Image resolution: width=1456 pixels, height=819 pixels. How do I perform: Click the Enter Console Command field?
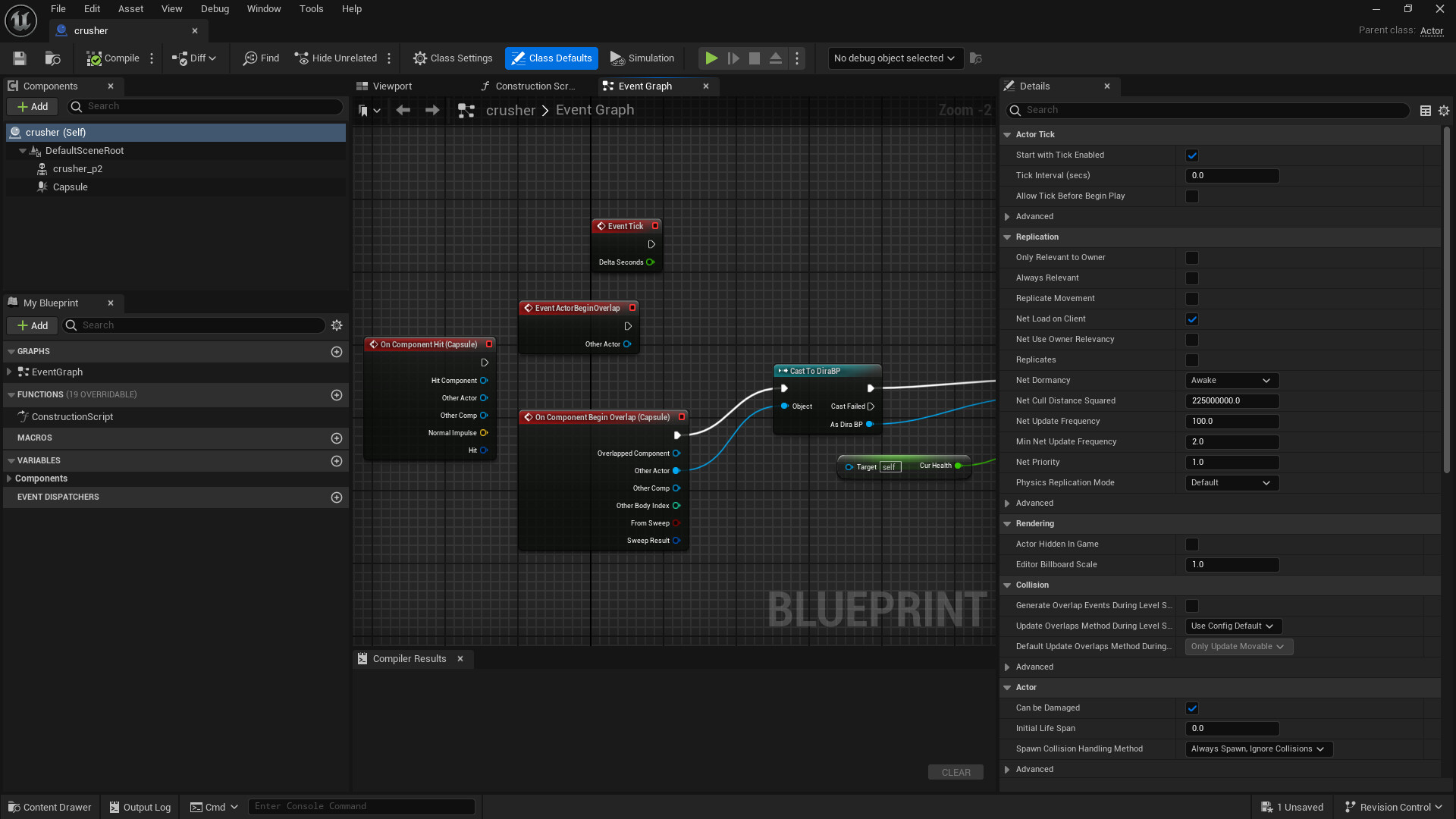point(361,806)
